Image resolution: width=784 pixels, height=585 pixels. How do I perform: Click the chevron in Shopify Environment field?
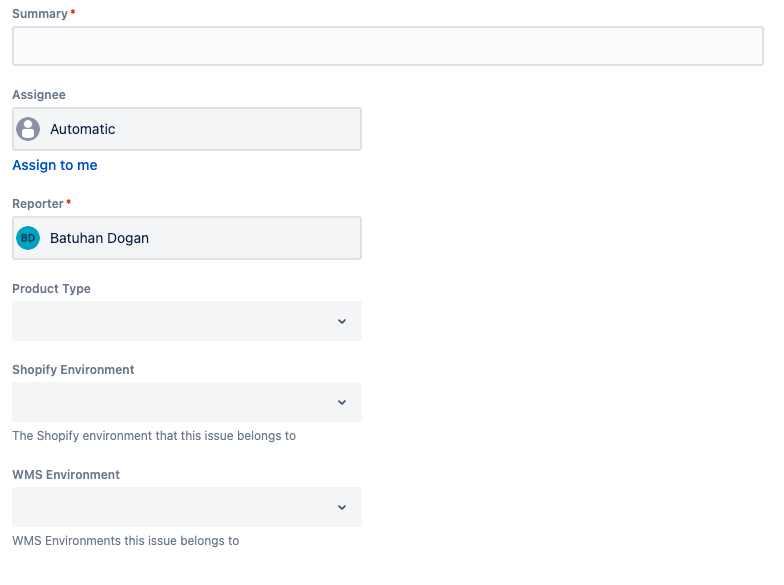point(342,402)
